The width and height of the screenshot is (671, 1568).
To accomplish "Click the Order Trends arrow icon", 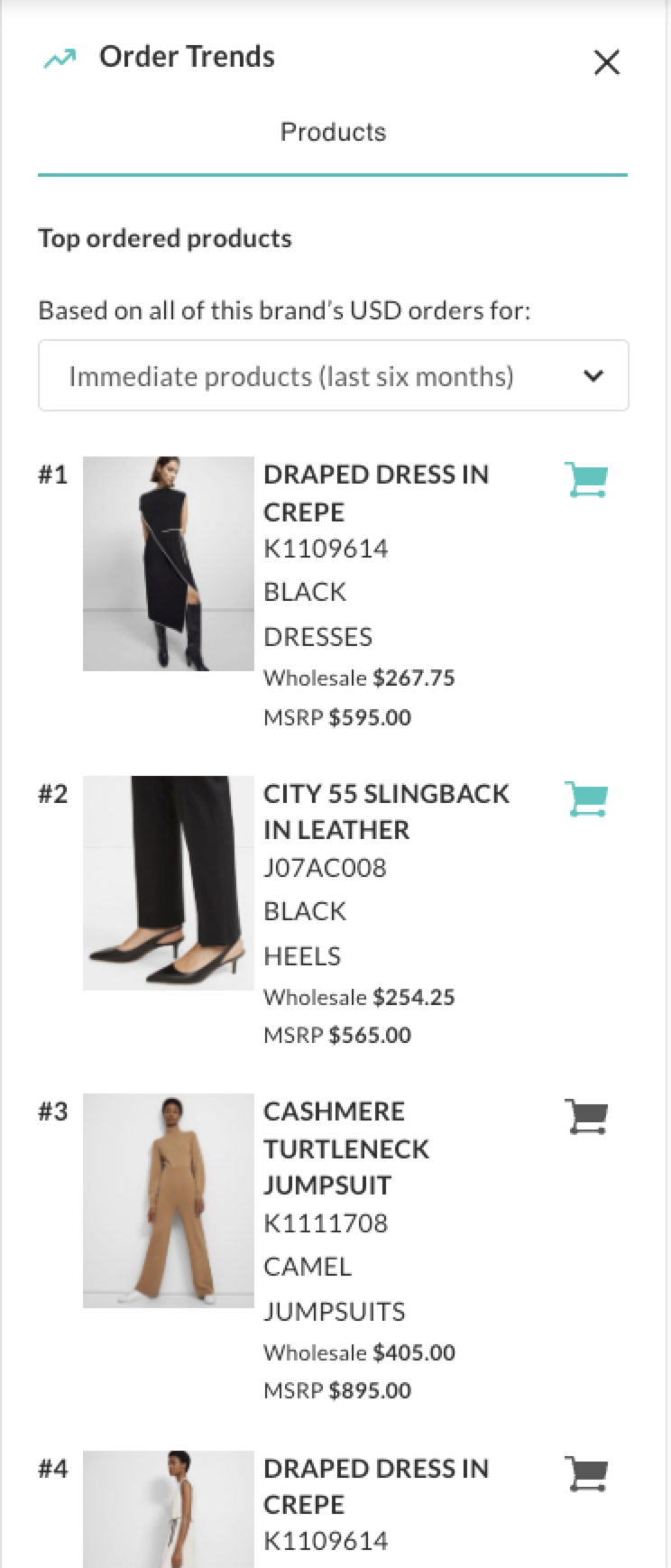I will click(x=60, y=60).
